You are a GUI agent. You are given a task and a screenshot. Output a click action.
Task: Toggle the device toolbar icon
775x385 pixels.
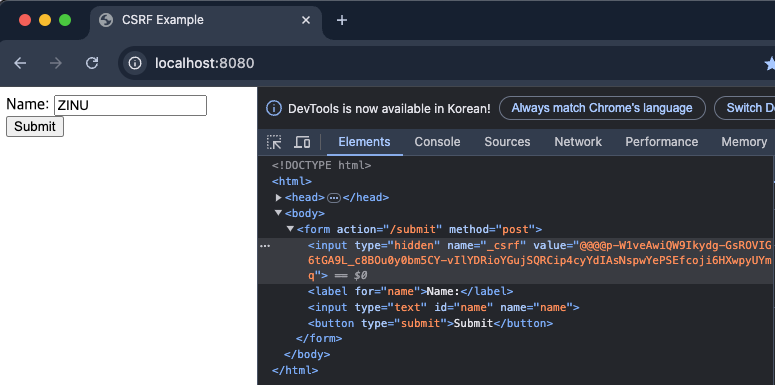pos(302,142)
